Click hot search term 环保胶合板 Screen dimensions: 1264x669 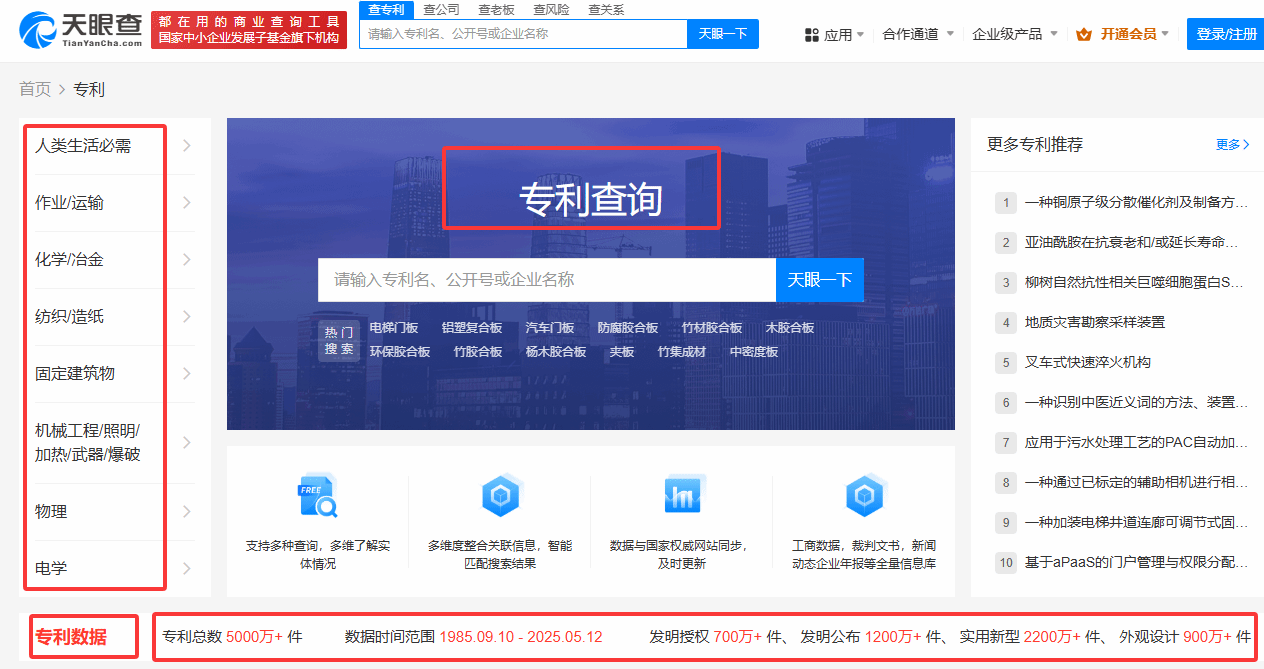pos(400,352)
